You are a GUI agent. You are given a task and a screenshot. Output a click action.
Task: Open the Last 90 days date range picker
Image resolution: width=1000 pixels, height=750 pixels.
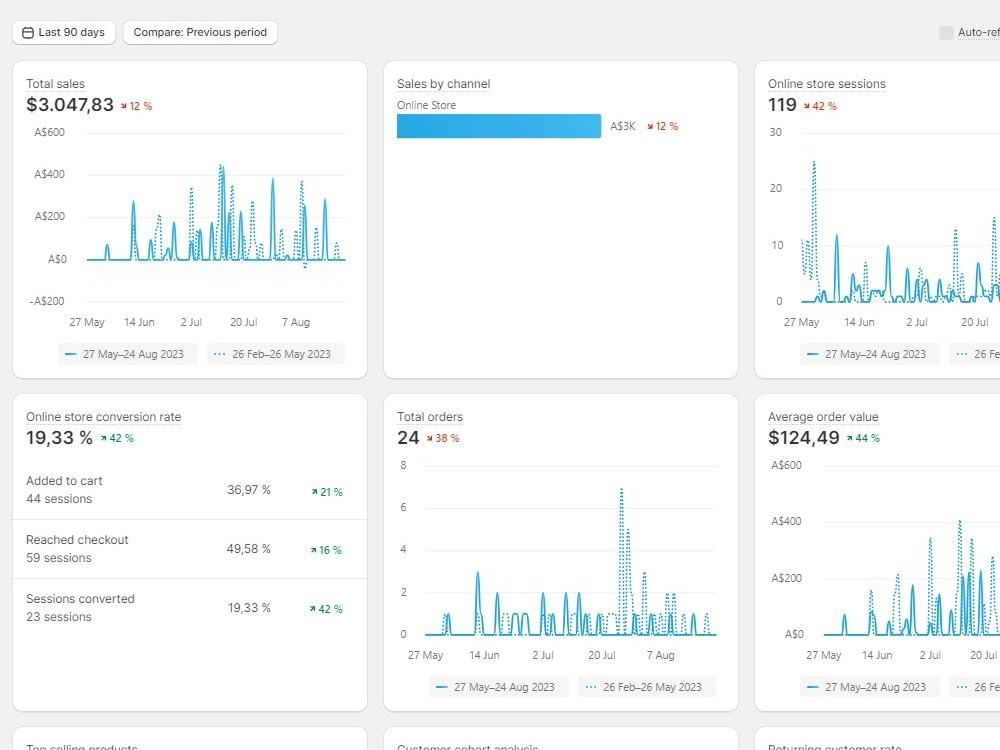point(64,32)
